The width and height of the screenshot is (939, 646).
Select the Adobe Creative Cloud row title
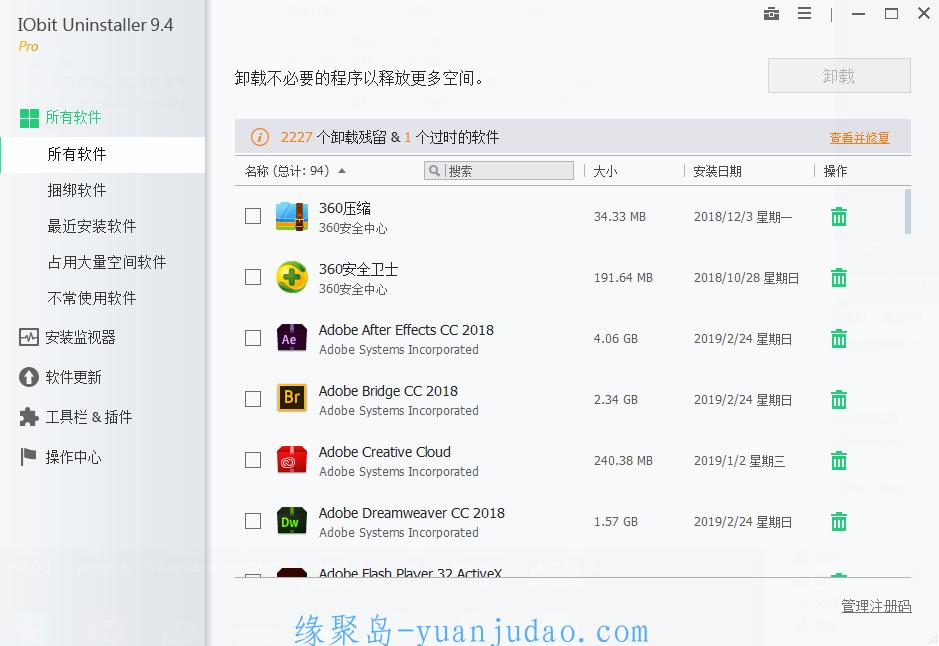(x=384, y=452)
